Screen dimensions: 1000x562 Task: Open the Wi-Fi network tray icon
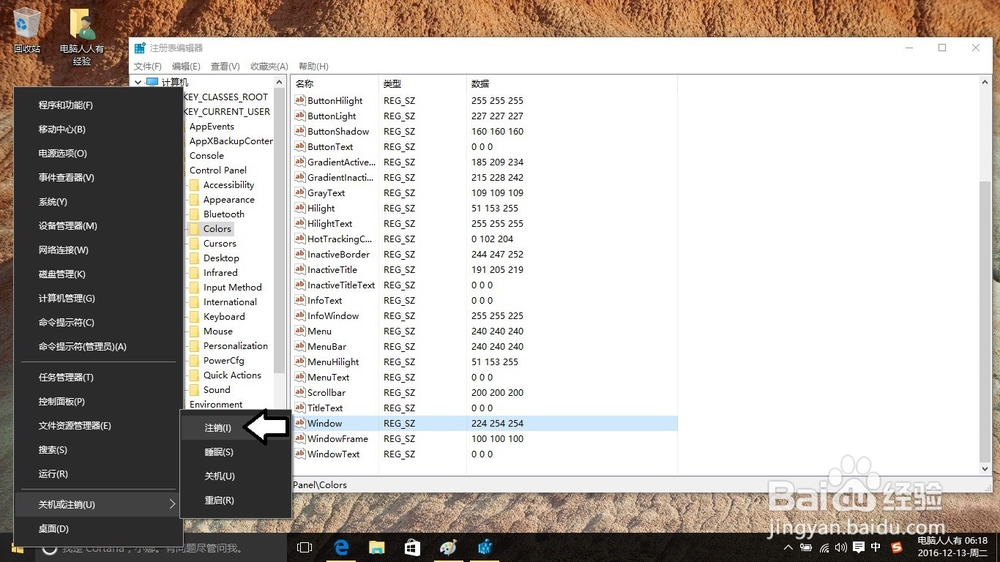[x=825, y=547]
